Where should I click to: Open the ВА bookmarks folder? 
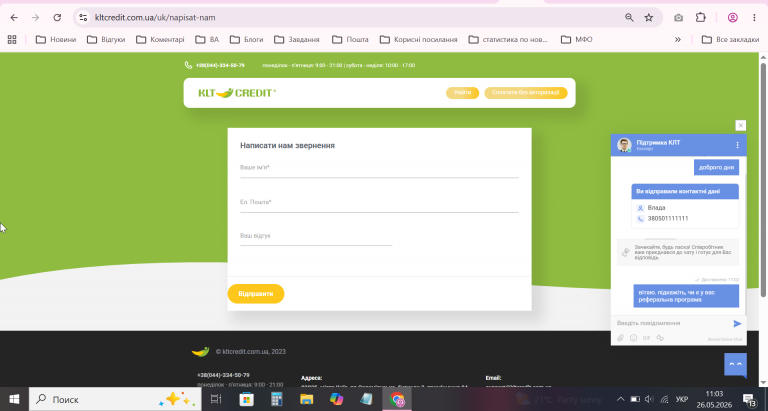[207, 40]
